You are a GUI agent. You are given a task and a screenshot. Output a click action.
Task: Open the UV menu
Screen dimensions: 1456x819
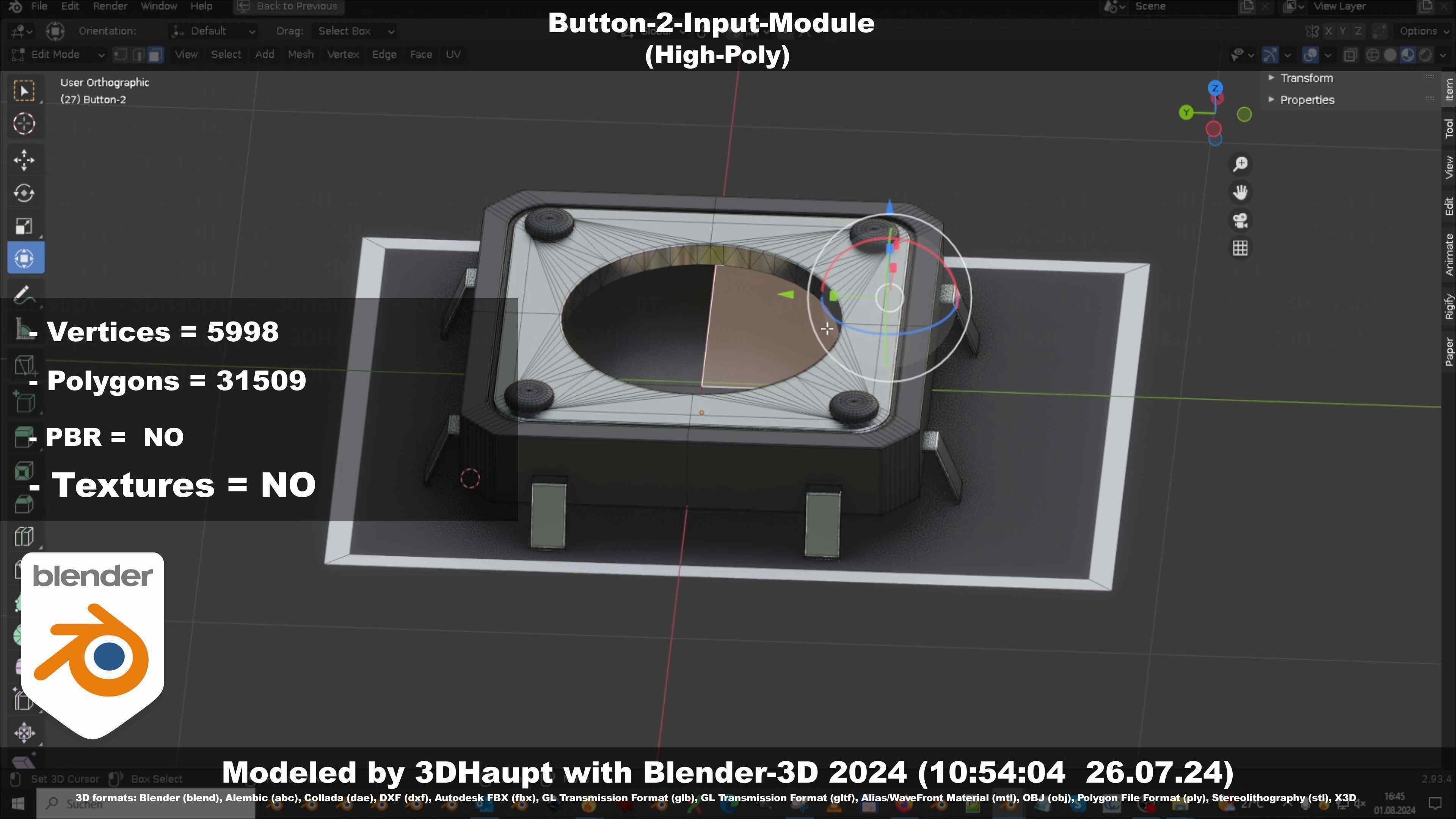(453, 54)
